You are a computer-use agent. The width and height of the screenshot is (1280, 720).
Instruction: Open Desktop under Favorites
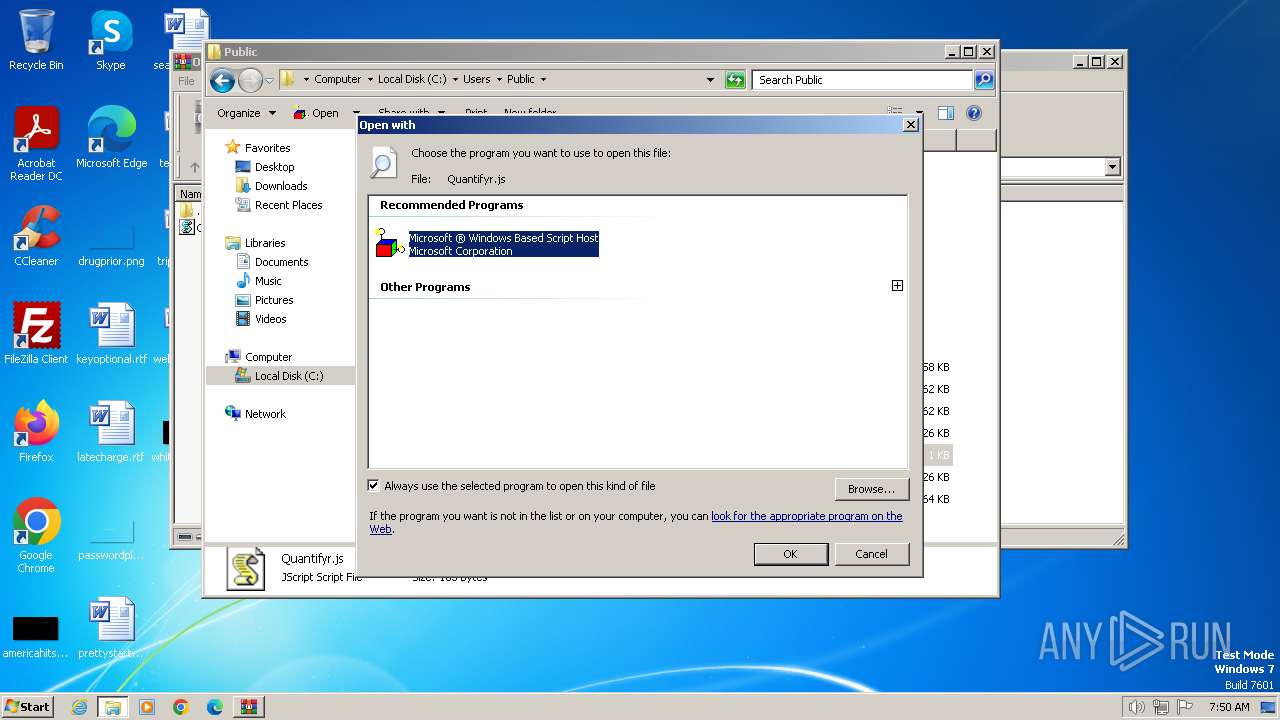pos(274,167)
